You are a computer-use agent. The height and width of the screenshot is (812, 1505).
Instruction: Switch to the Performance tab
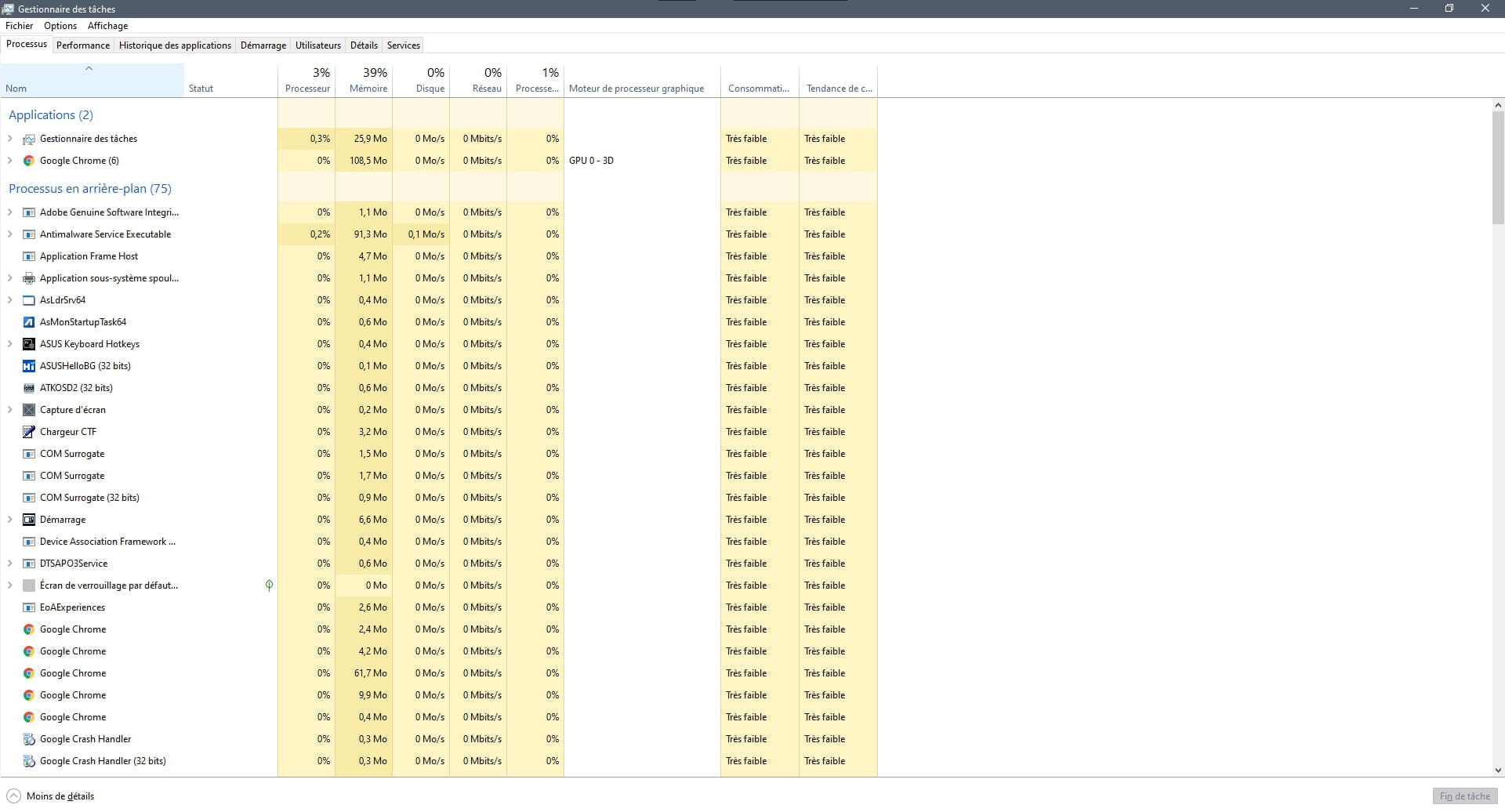tap(82, 45)
